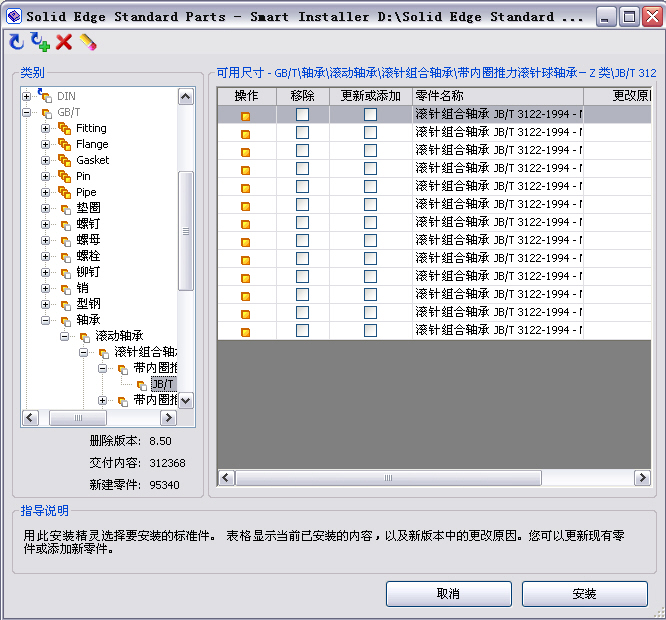Screen dimensions: 666x620
Task: Tick the 移除 checkbox in the highlighted row
Action: (x=302, y=114)
